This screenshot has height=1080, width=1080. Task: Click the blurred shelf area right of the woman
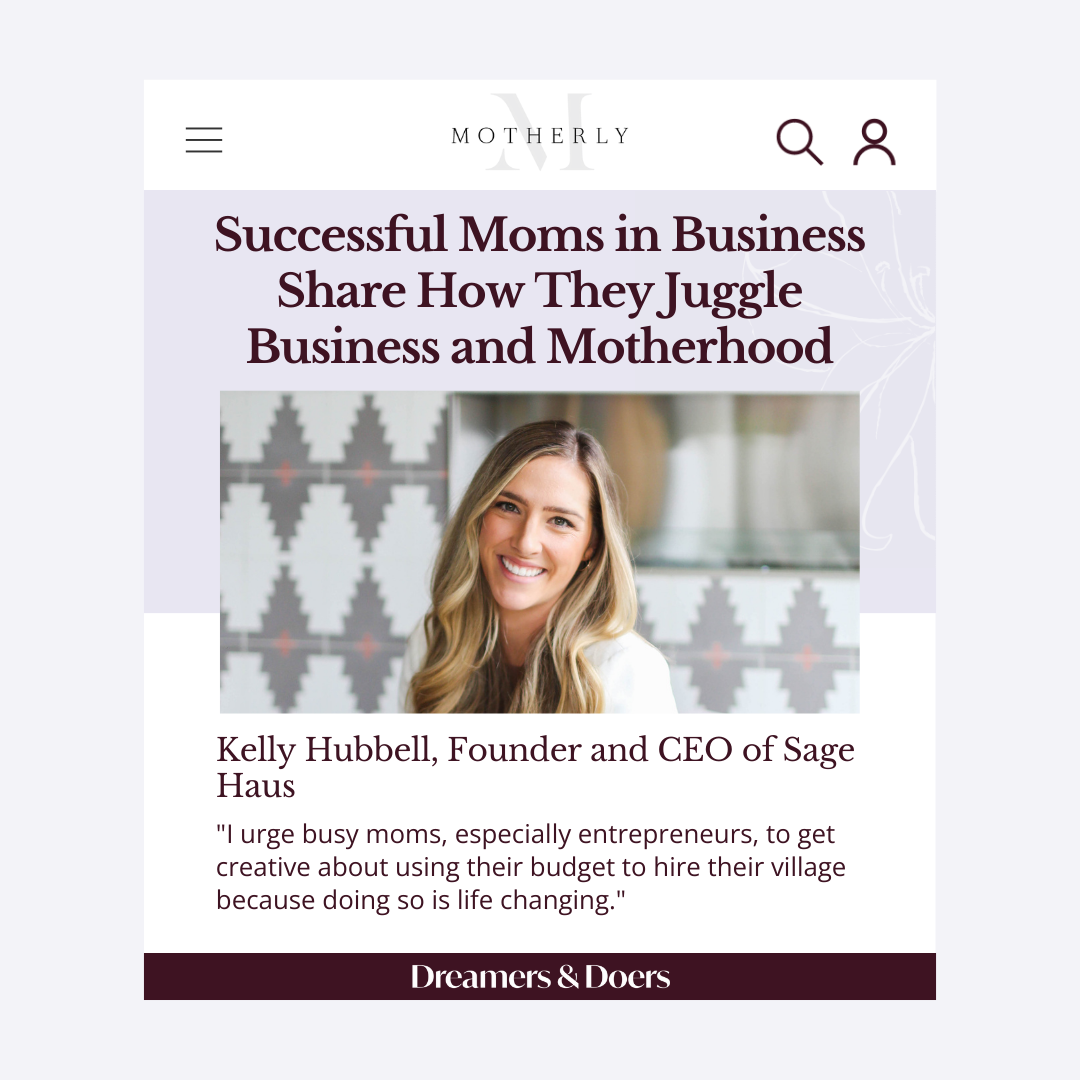tap(760, 480)
